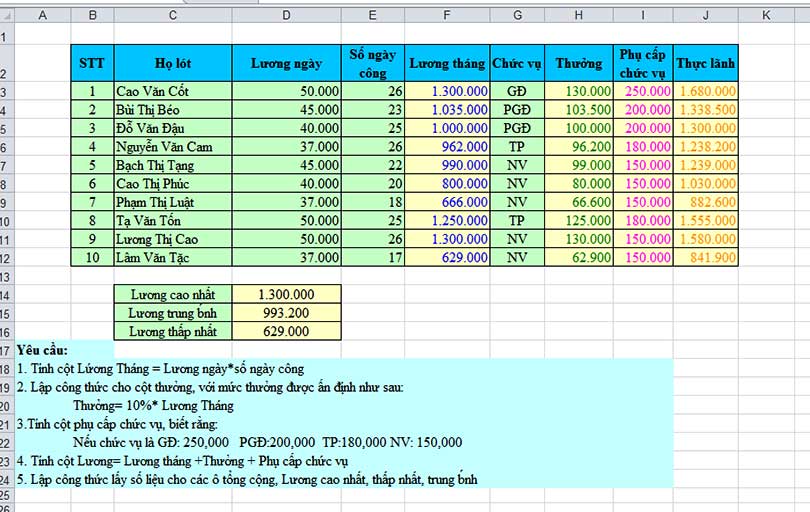The image size is (810, 512).
Task: Click the 'Chức vụ' header cell
Action: pos(517,64)
